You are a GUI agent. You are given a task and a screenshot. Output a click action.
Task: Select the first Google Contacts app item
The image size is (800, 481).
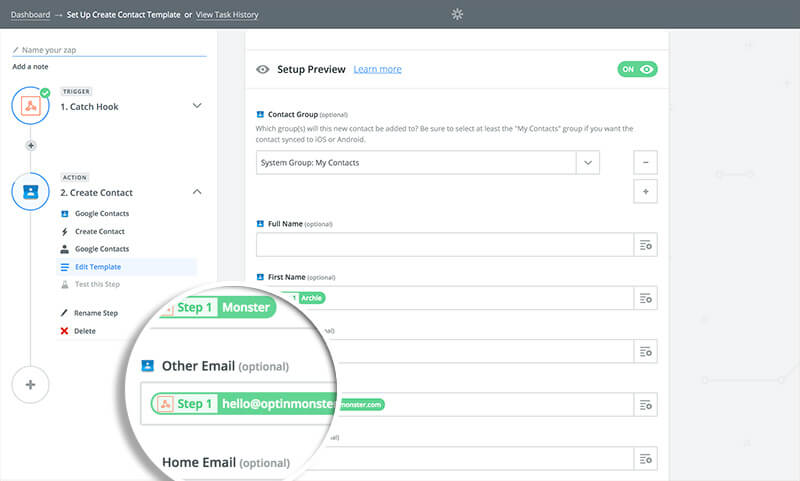point(102,214)
